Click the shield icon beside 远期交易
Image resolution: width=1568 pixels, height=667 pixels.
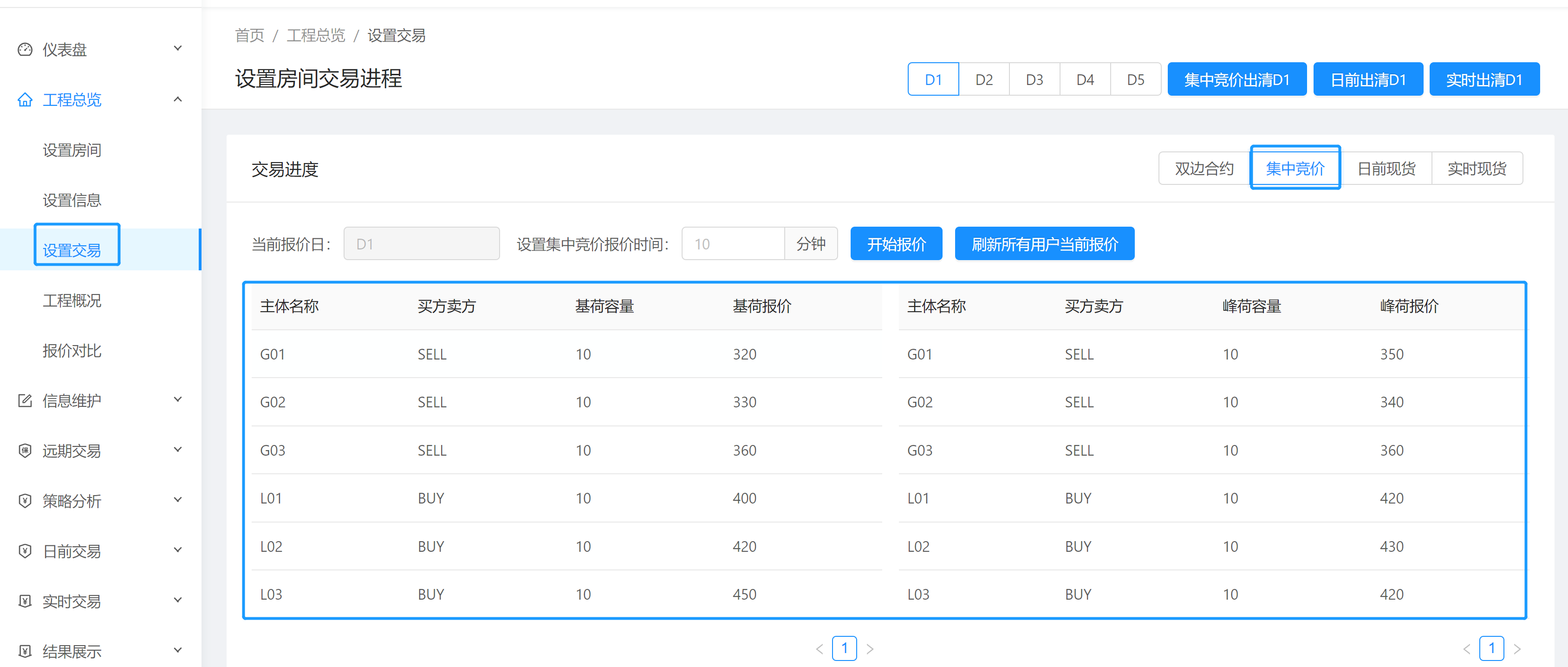point(25,451)
